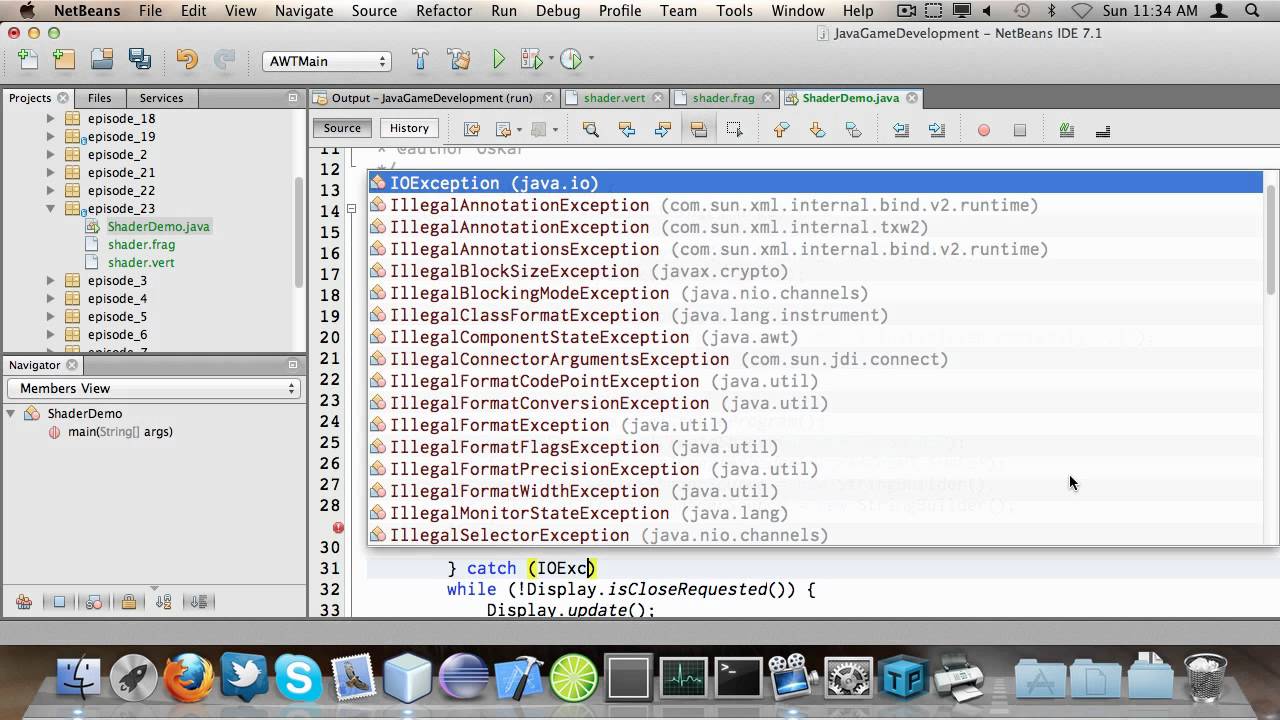This screenshot has width=1280, height=720.
Task: Open Firefox from the Dock
Action: tap(188, 679)
